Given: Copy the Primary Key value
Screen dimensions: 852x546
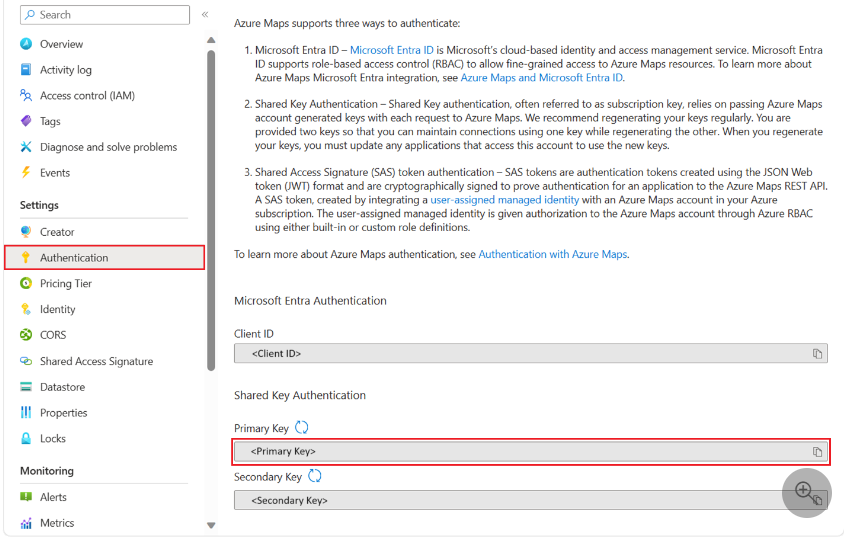Looking at the screenshot, I should click(817, 451).
